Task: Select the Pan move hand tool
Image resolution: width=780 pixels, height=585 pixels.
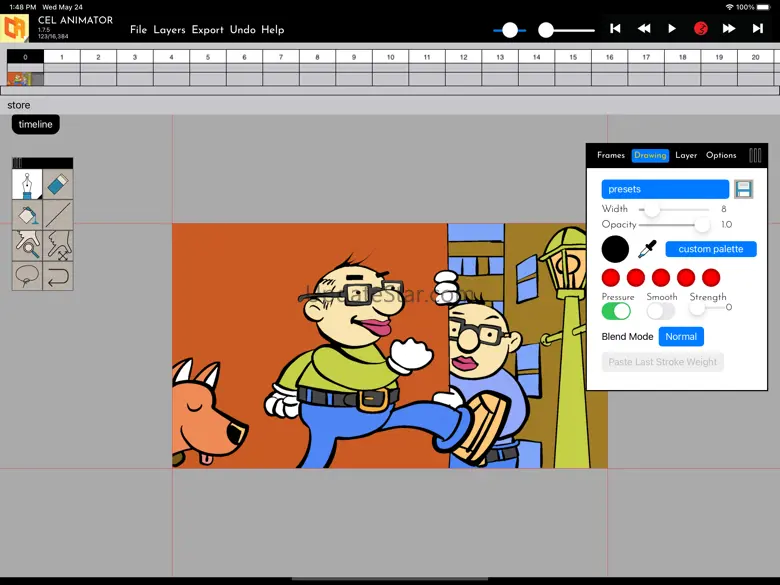Action: coord(58,245)
